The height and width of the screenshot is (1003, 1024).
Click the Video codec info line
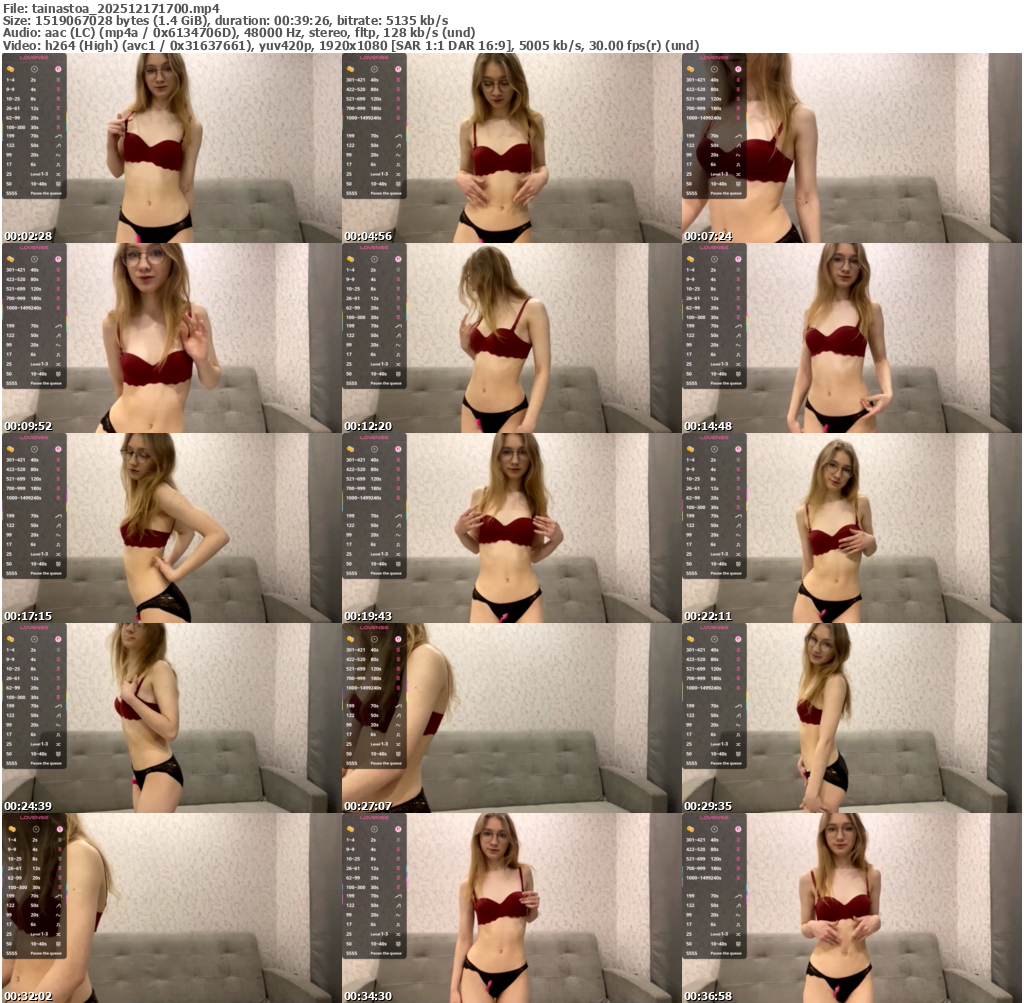tap(350, 45)
